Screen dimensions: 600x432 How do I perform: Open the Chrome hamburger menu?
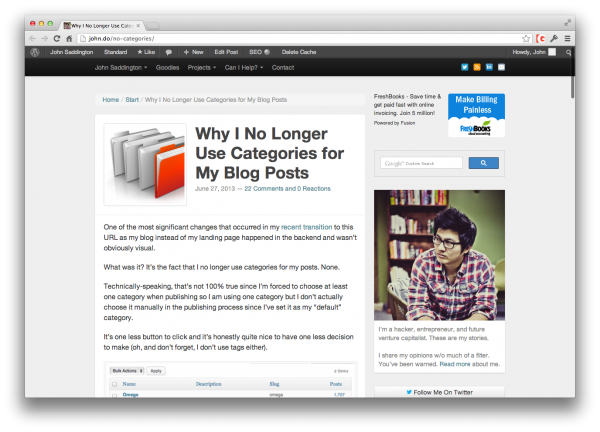tap(567, 39)
